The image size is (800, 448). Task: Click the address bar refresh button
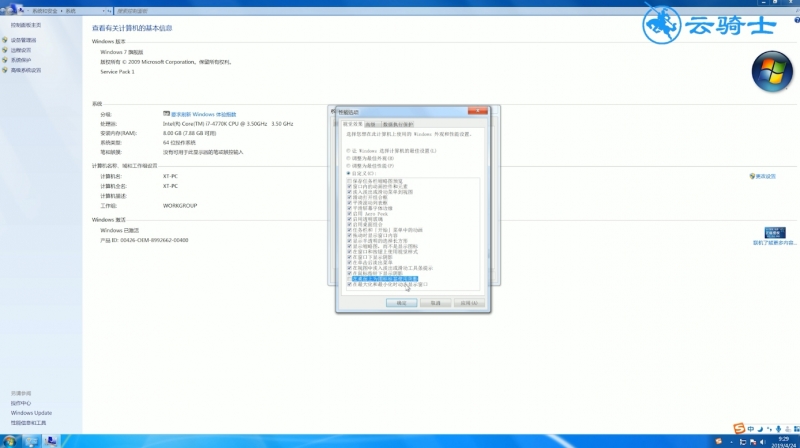click(110, 11)
